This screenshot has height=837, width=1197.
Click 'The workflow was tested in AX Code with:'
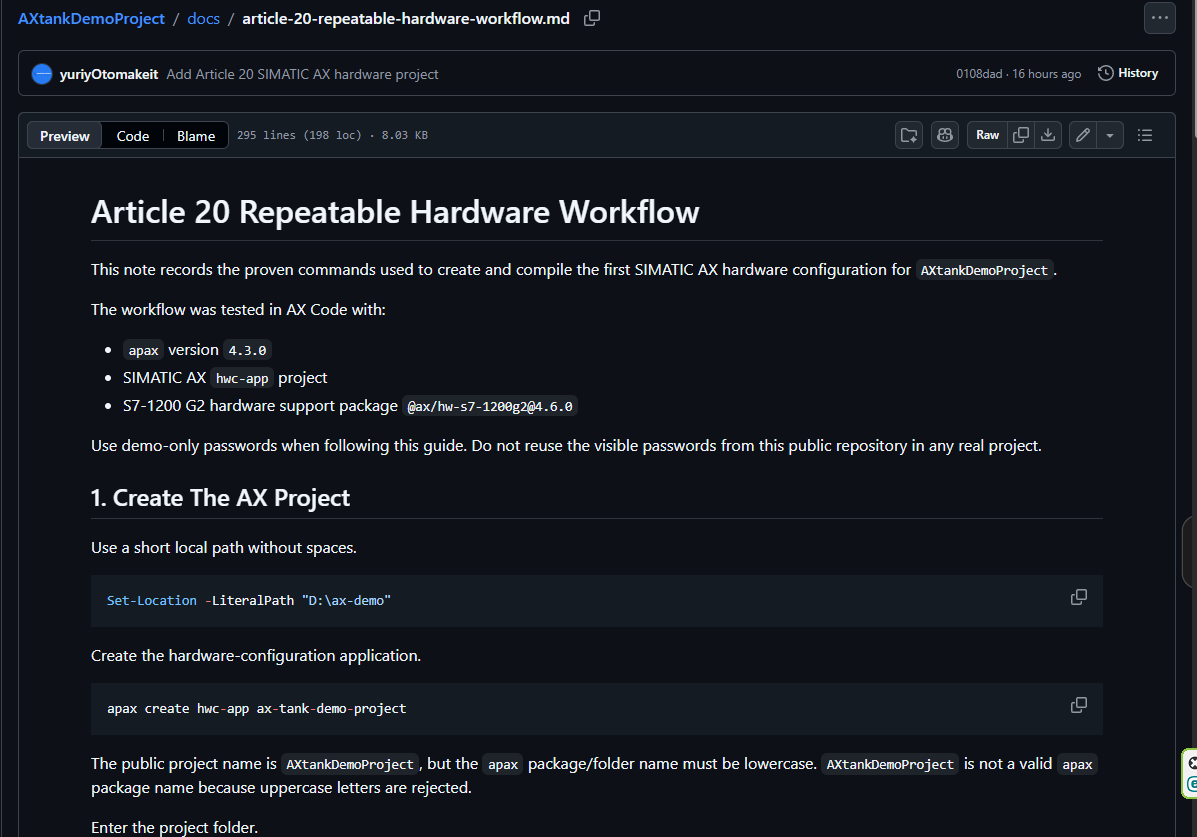point(238,309)
